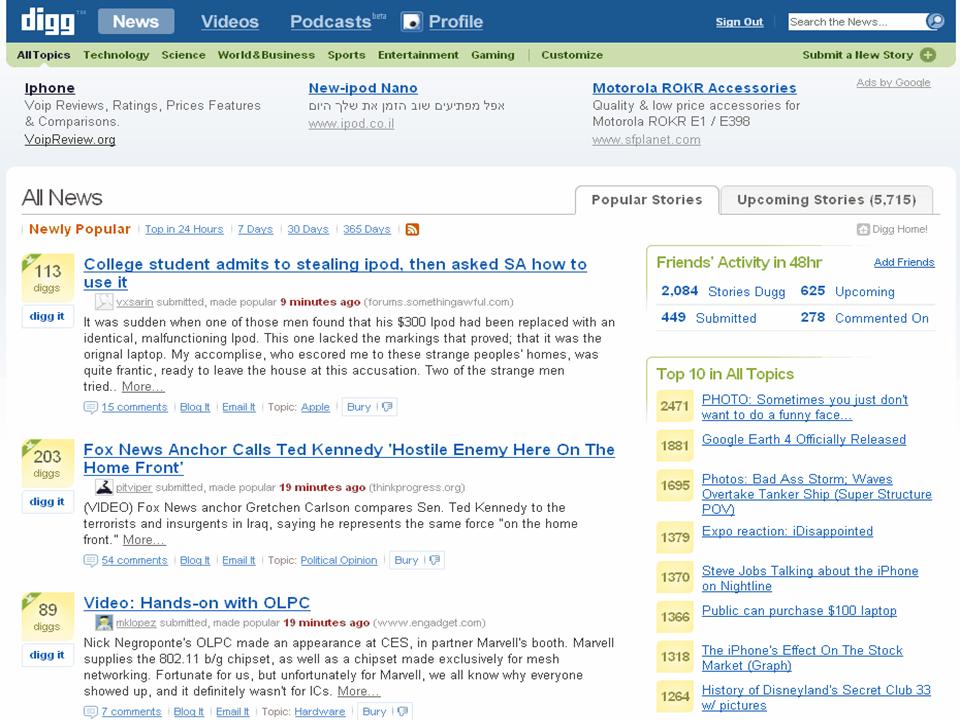
Task: Open Expo reaction: iDisappointed link
Action: pos(787,531)
